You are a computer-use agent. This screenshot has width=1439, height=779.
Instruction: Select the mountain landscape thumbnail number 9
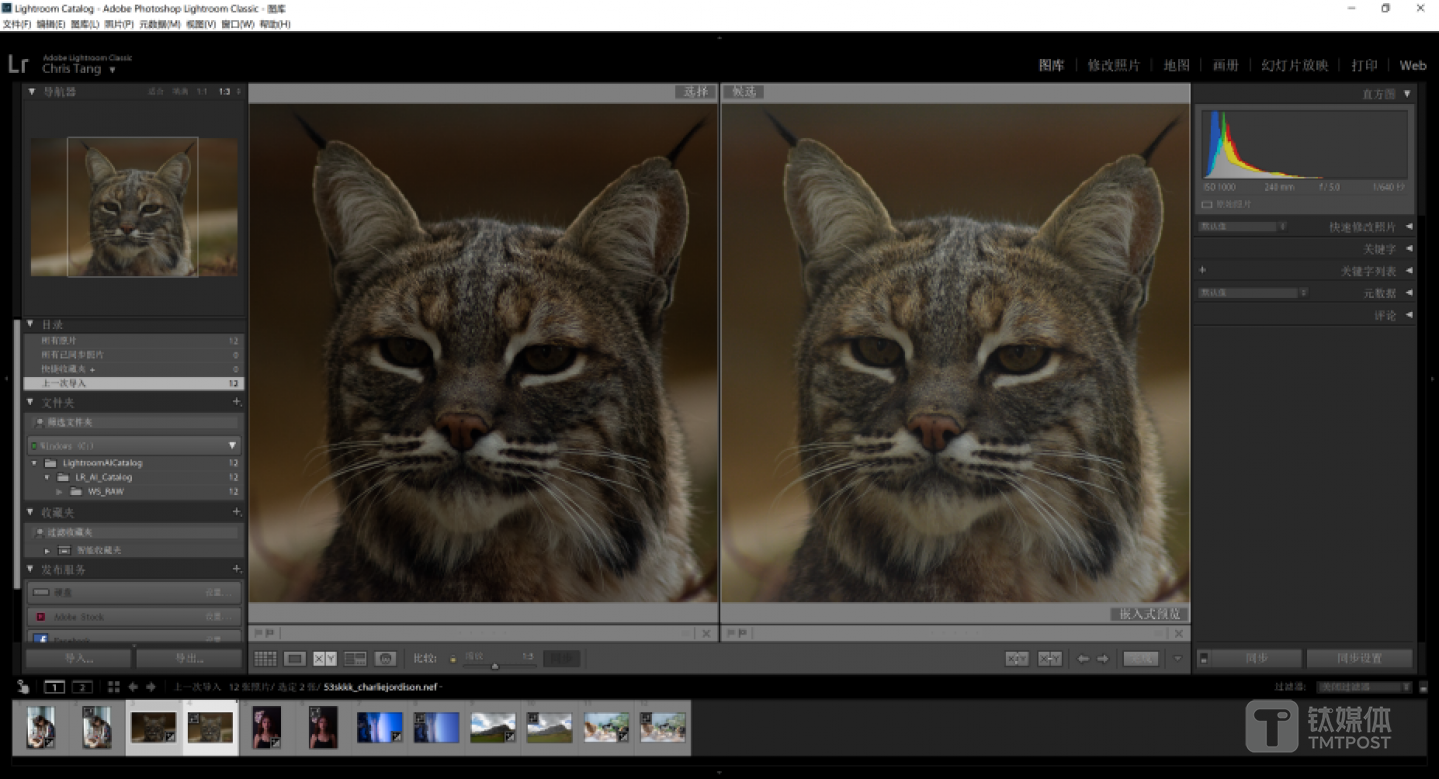tap(493, 727)
